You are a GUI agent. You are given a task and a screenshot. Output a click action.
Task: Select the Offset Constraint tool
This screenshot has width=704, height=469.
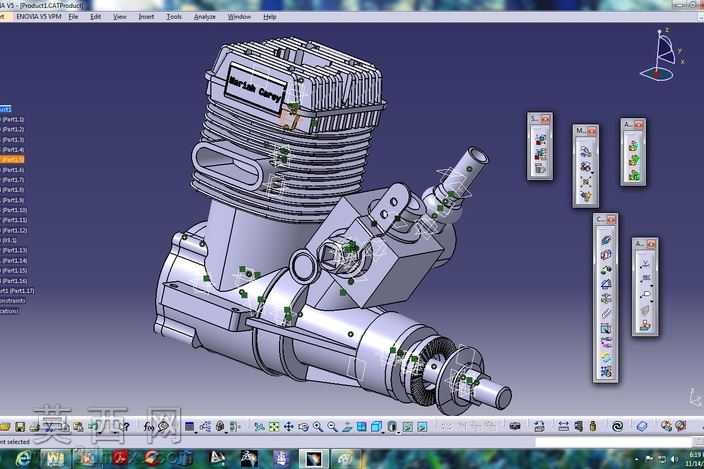coord(606,270)
